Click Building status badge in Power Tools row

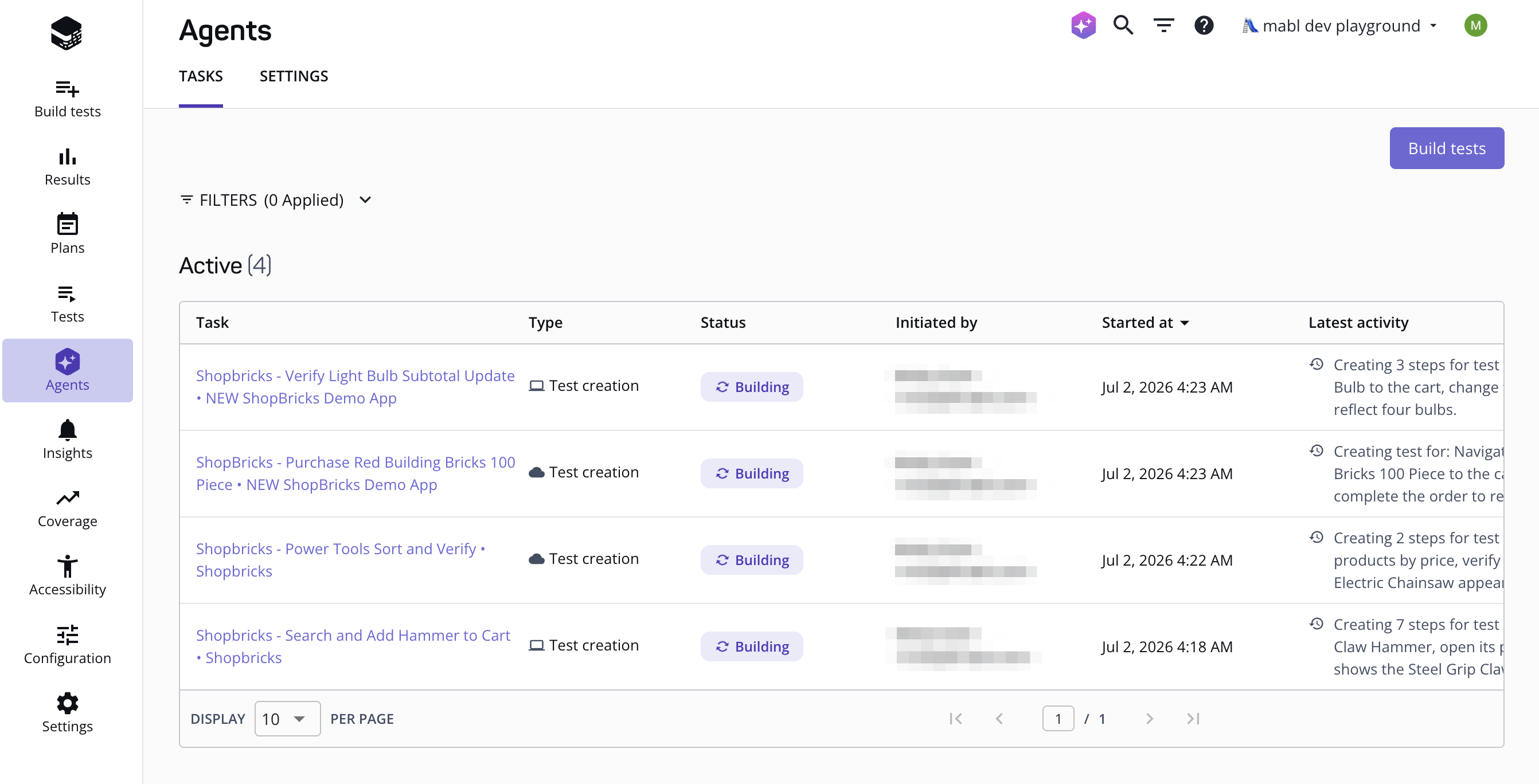pos(752,560)
